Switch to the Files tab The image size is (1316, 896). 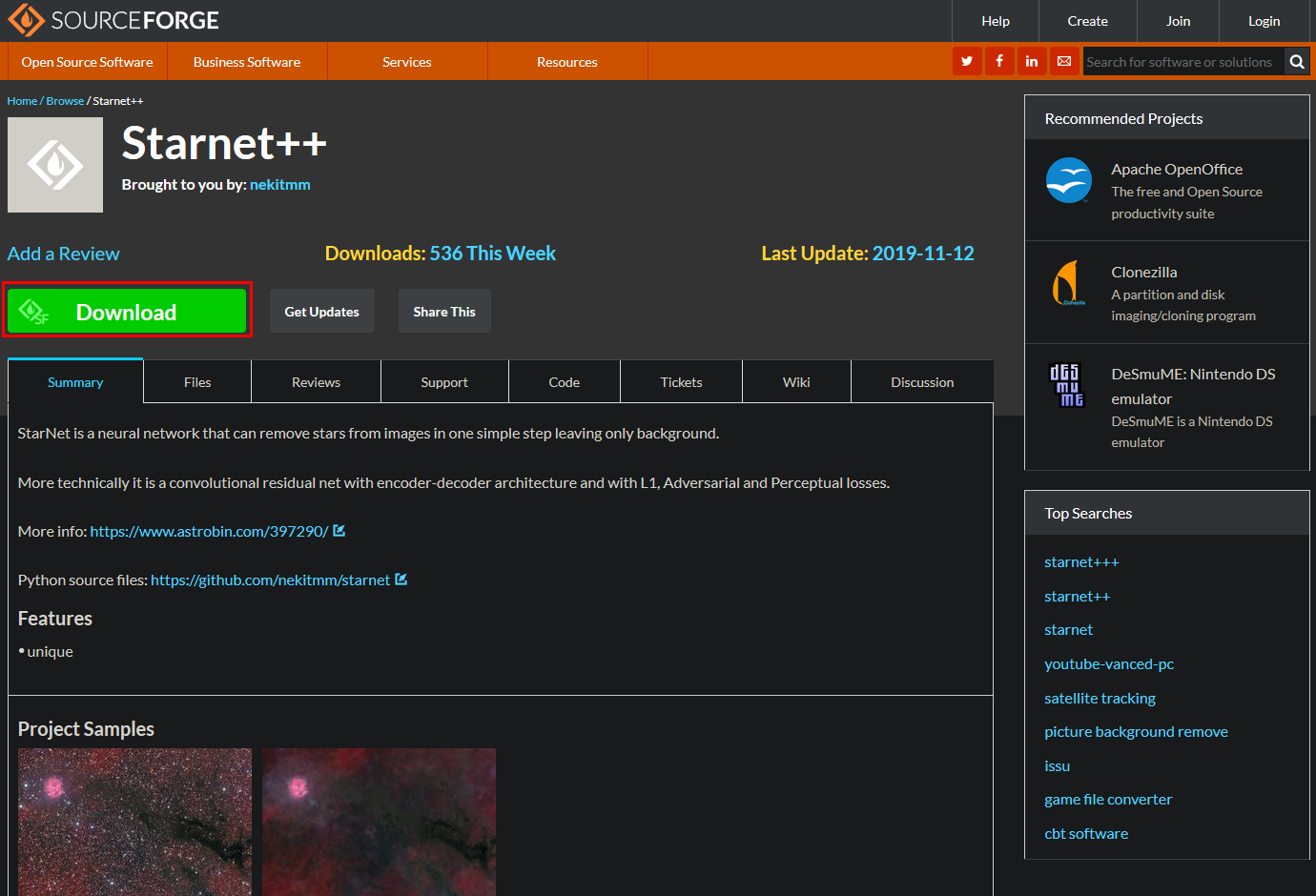(x=197, y=382)
